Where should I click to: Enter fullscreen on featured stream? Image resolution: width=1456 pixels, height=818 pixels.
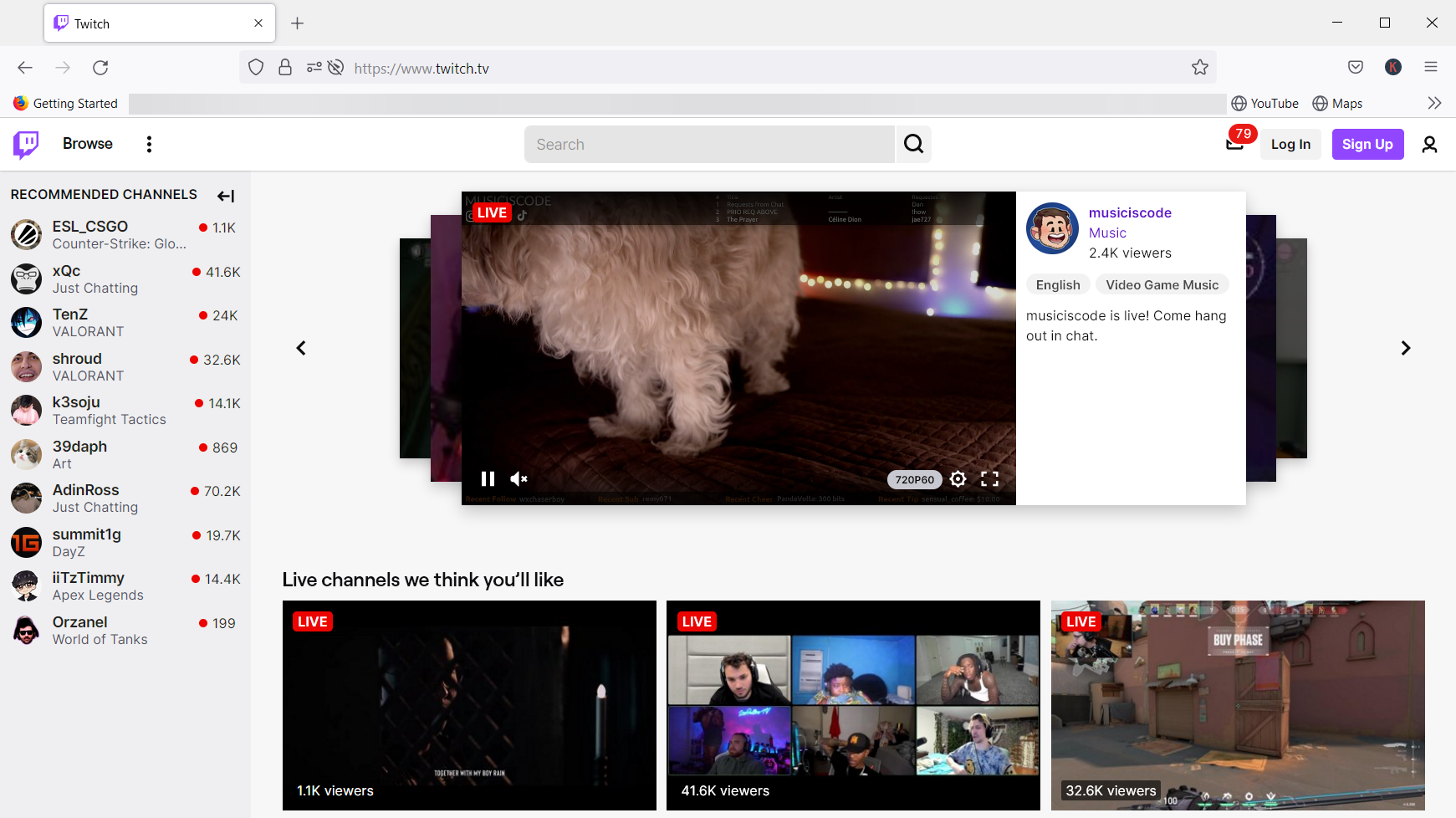[x=989, y=479]
